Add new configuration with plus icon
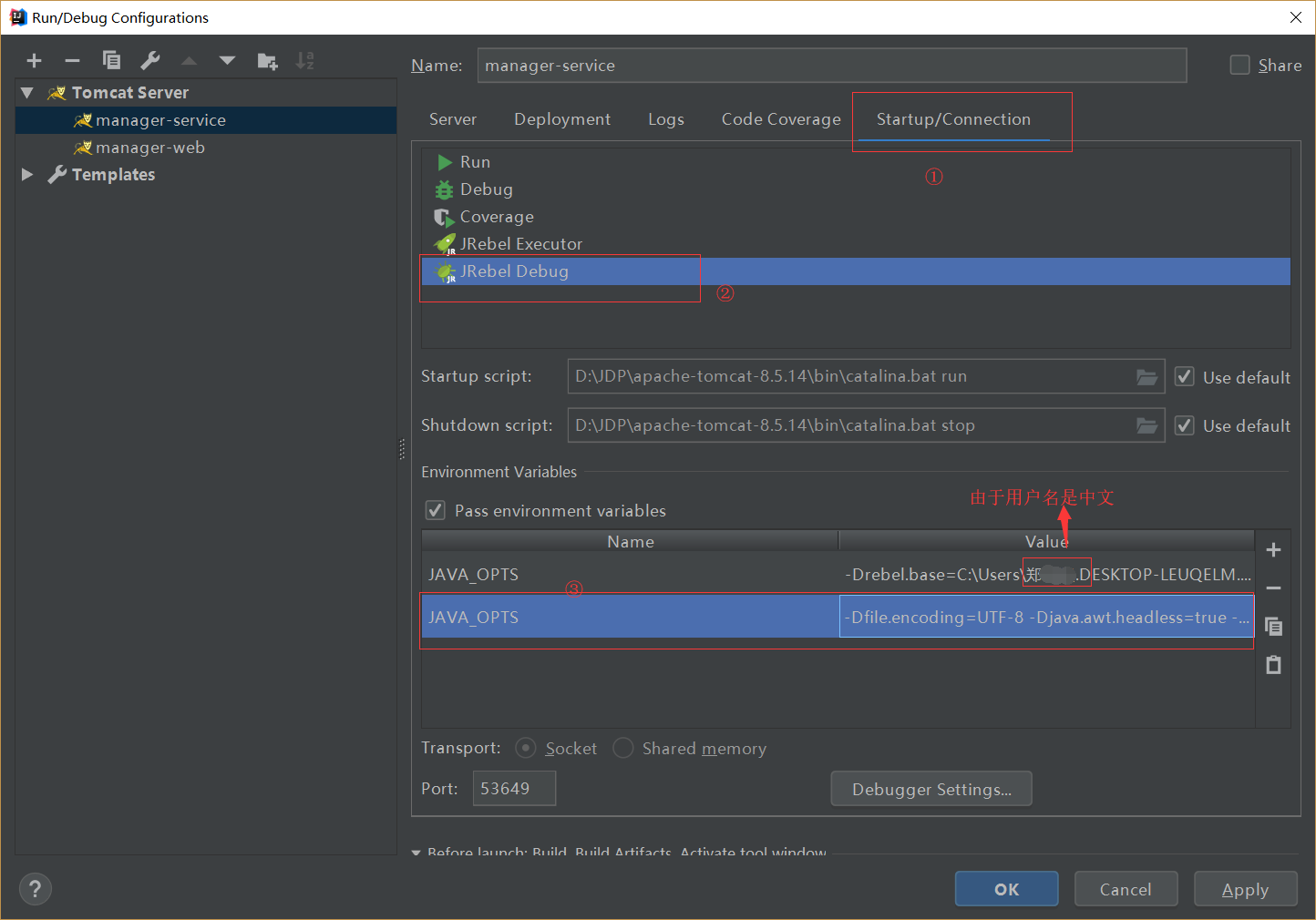 [34, 61]
